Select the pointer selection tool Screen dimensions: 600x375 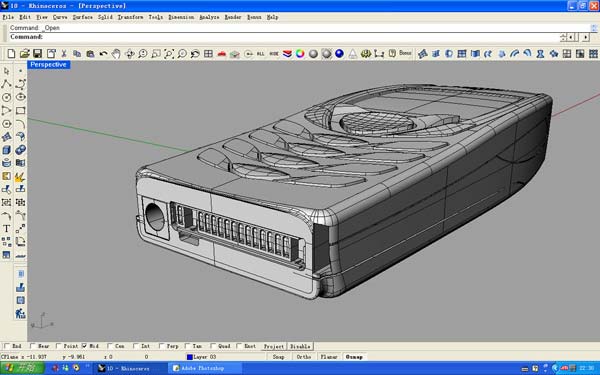tap(7, 71)
